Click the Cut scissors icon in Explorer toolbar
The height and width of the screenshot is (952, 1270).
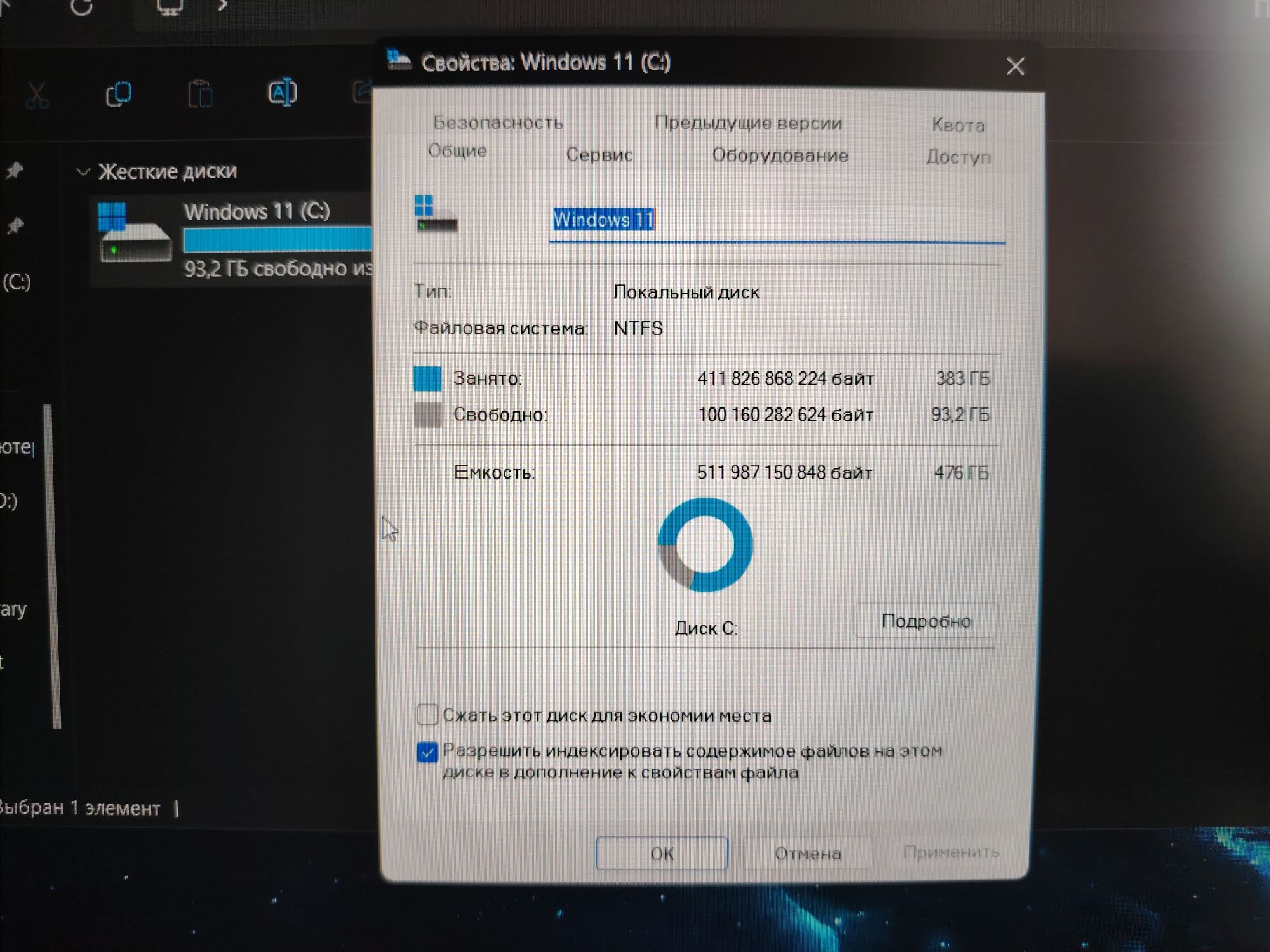pyautogui.click(x=37, y=95)
